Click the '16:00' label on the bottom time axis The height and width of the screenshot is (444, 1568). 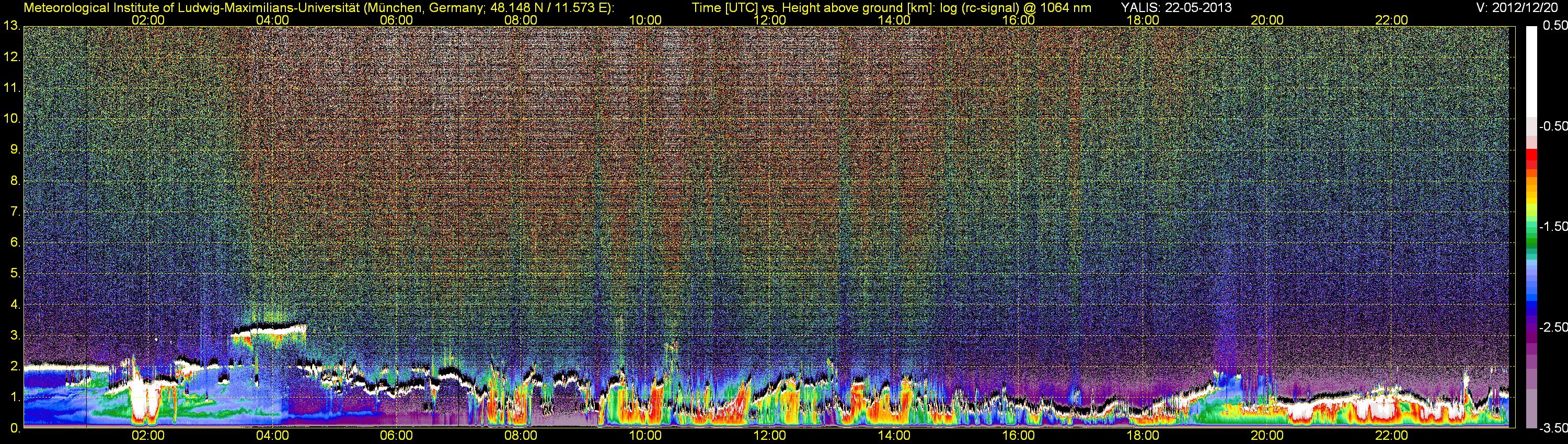click(x=1018, y=436)
